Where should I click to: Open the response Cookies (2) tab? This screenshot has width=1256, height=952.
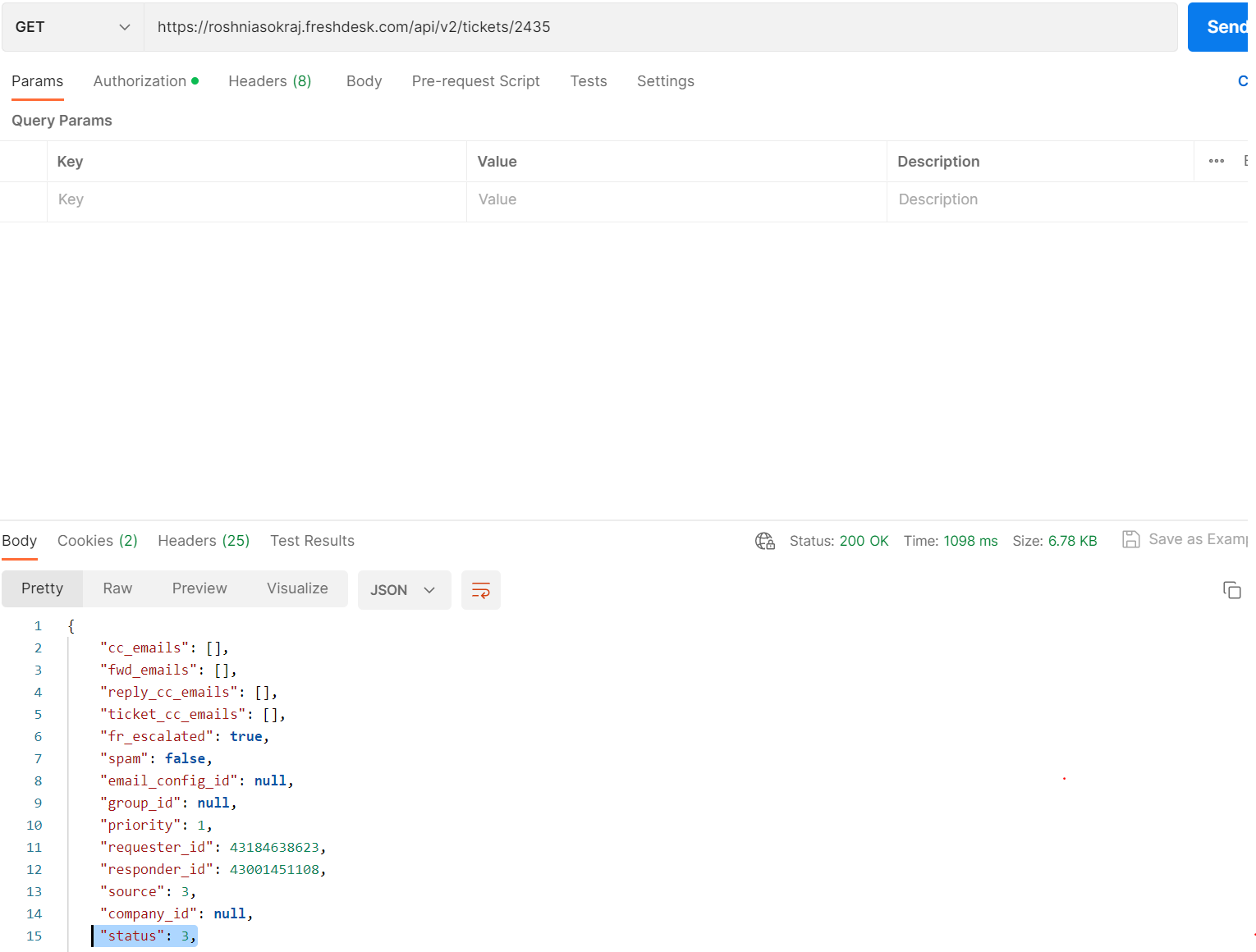pos(98,541)
